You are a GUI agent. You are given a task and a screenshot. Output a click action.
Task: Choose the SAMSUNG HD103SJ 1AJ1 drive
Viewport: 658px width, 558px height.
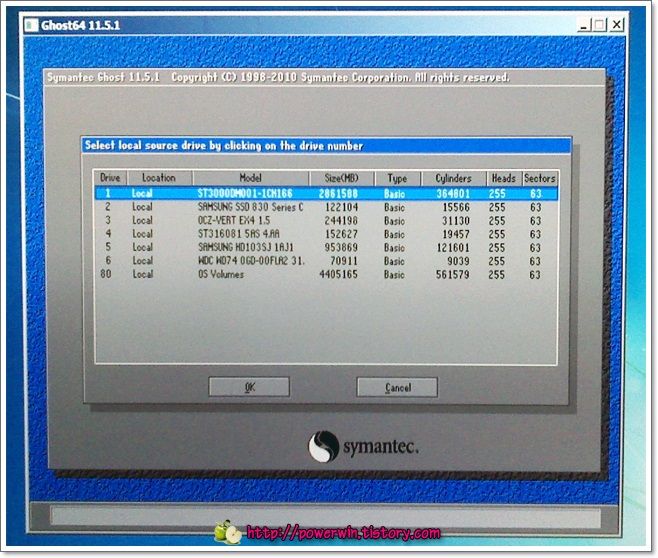coord(326,247)
